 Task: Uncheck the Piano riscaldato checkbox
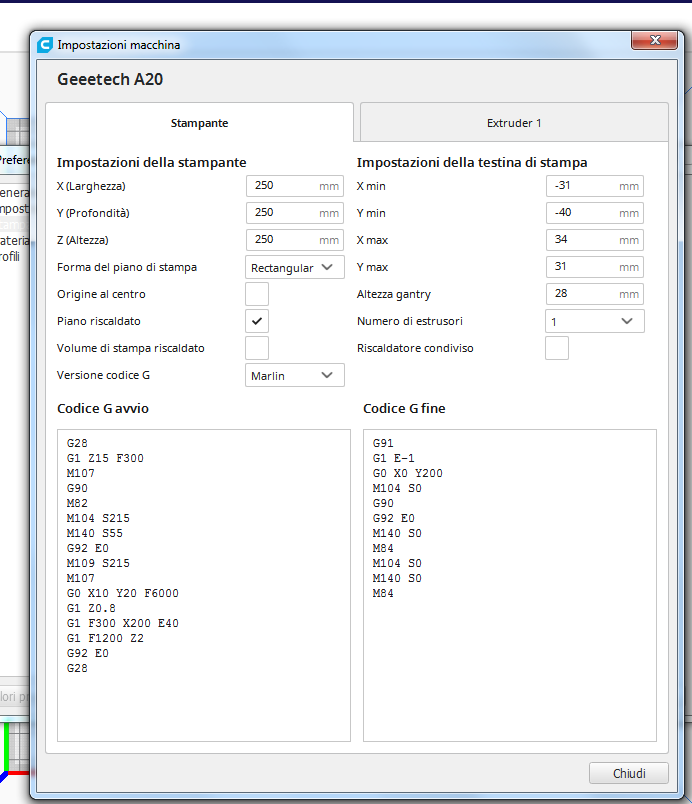coord(257,321)
